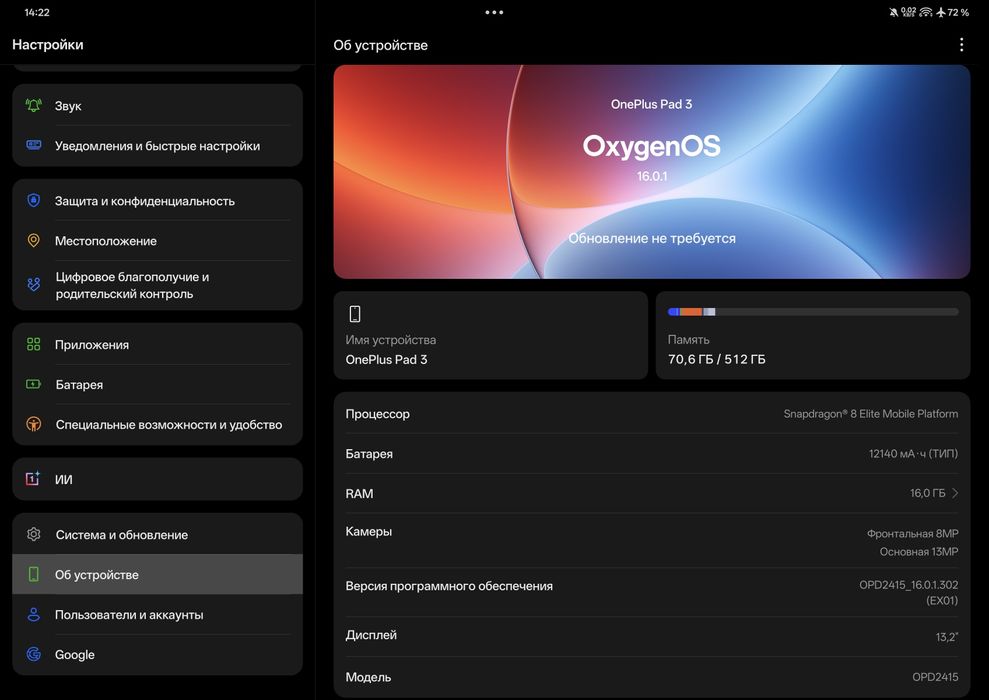Click the accessibility icon beside Специальные возможности
989x700 pixels.
pos(33,424)
